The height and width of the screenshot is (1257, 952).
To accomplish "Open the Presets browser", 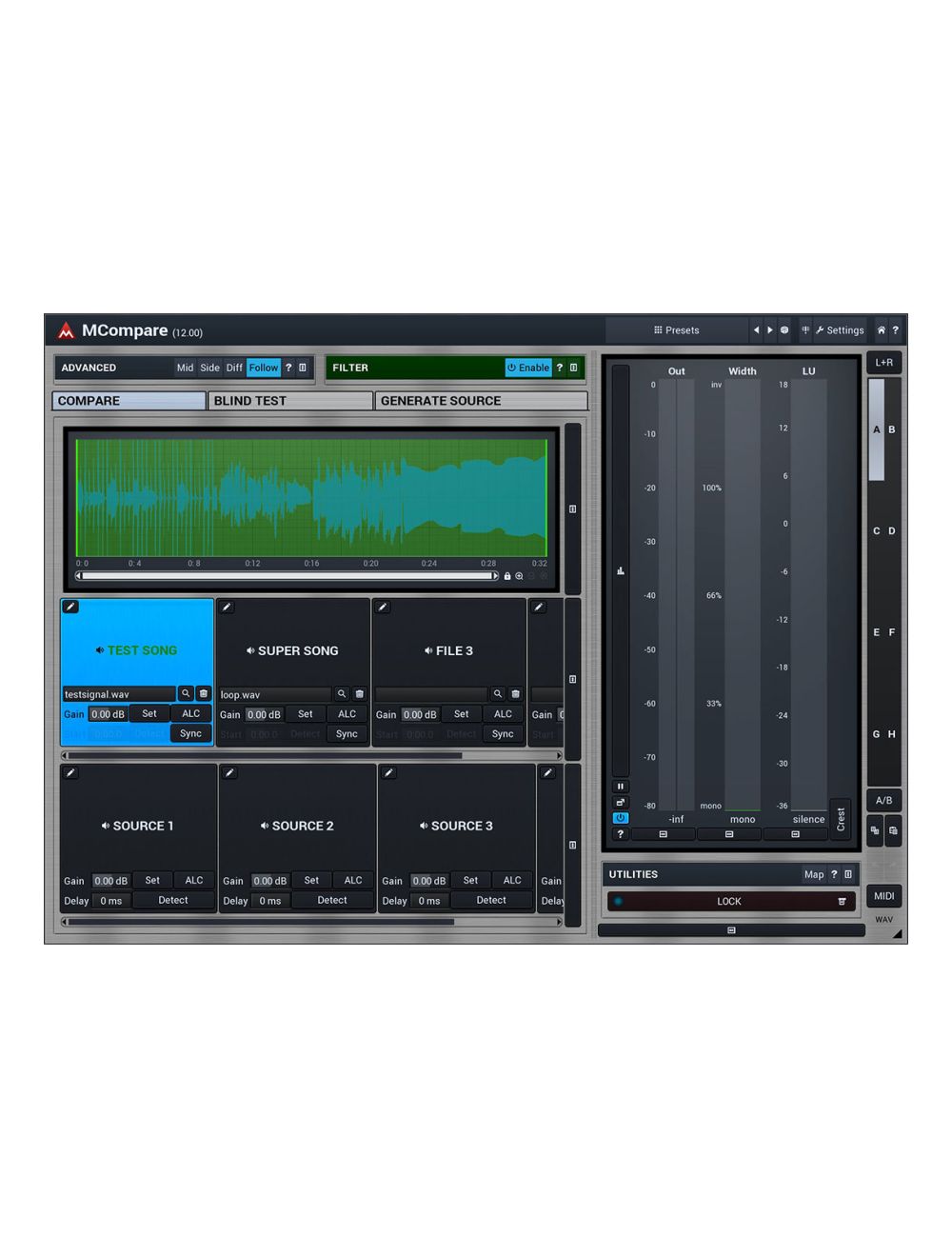I will pyautogui.click(x=678, y=330).
